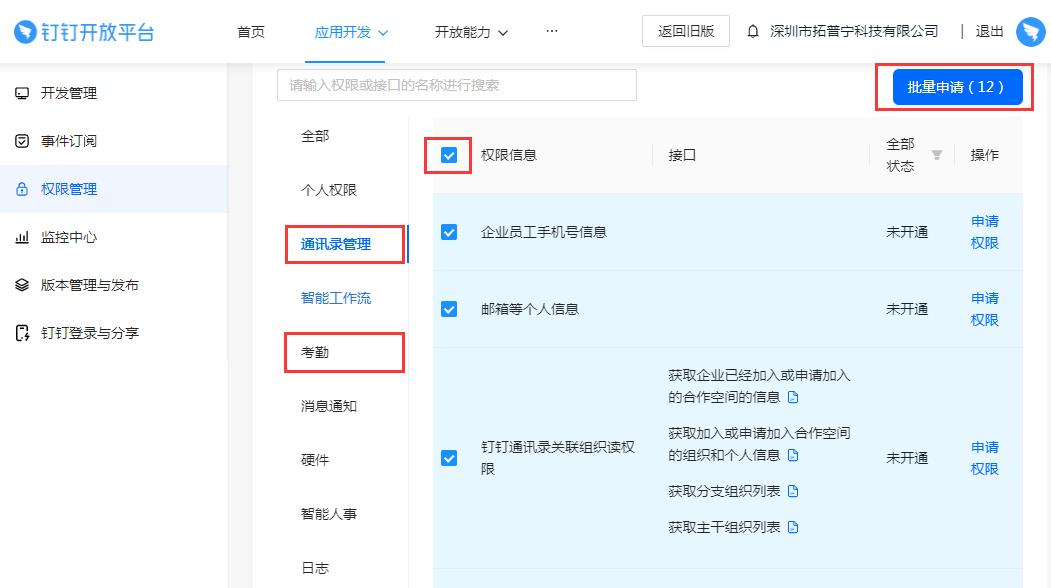Open the 获取分支组织列表 interface link

pos(724,491)
